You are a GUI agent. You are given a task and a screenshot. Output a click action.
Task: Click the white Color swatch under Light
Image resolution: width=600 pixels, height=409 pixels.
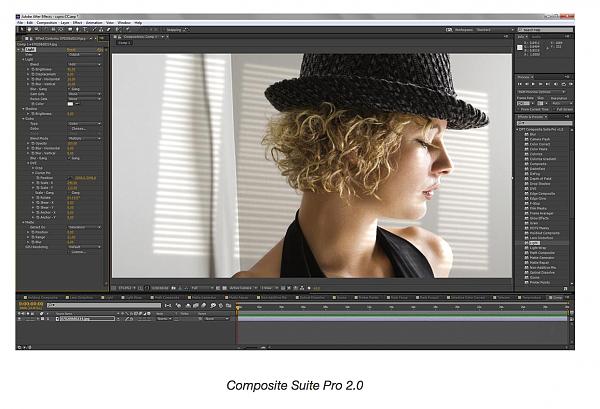coord(70,104)
